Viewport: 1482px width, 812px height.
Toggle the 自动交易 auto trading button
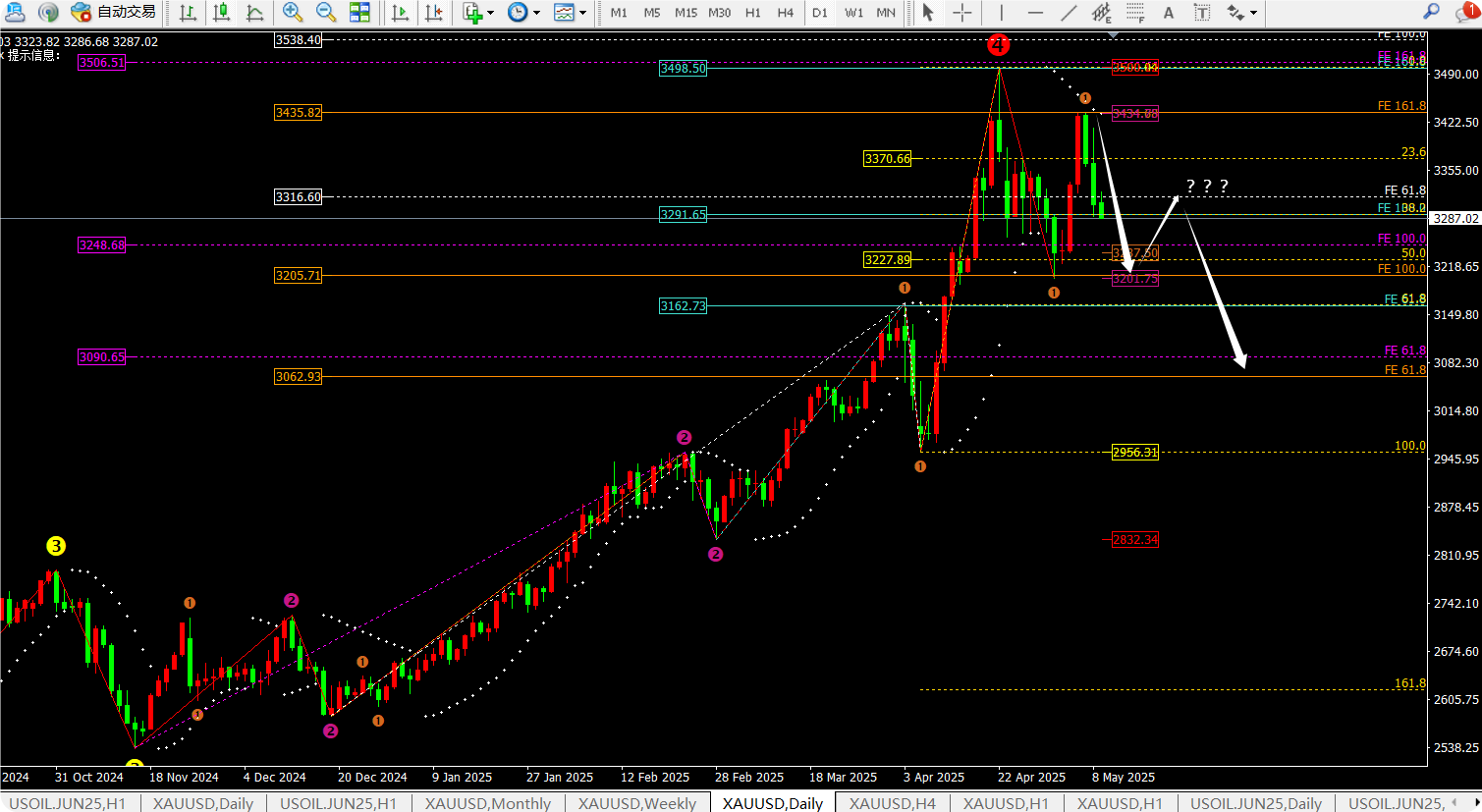pos(114,13)
